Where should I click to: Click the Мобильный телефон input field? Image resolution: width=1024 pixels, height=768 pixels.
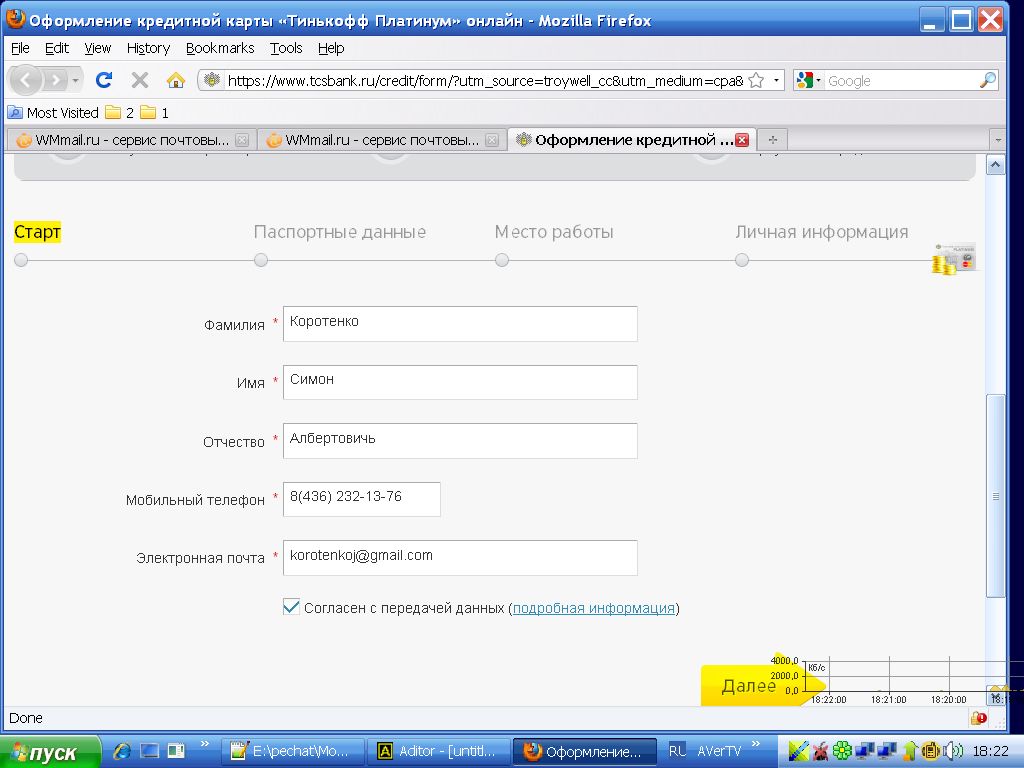[x=361, y=499]
